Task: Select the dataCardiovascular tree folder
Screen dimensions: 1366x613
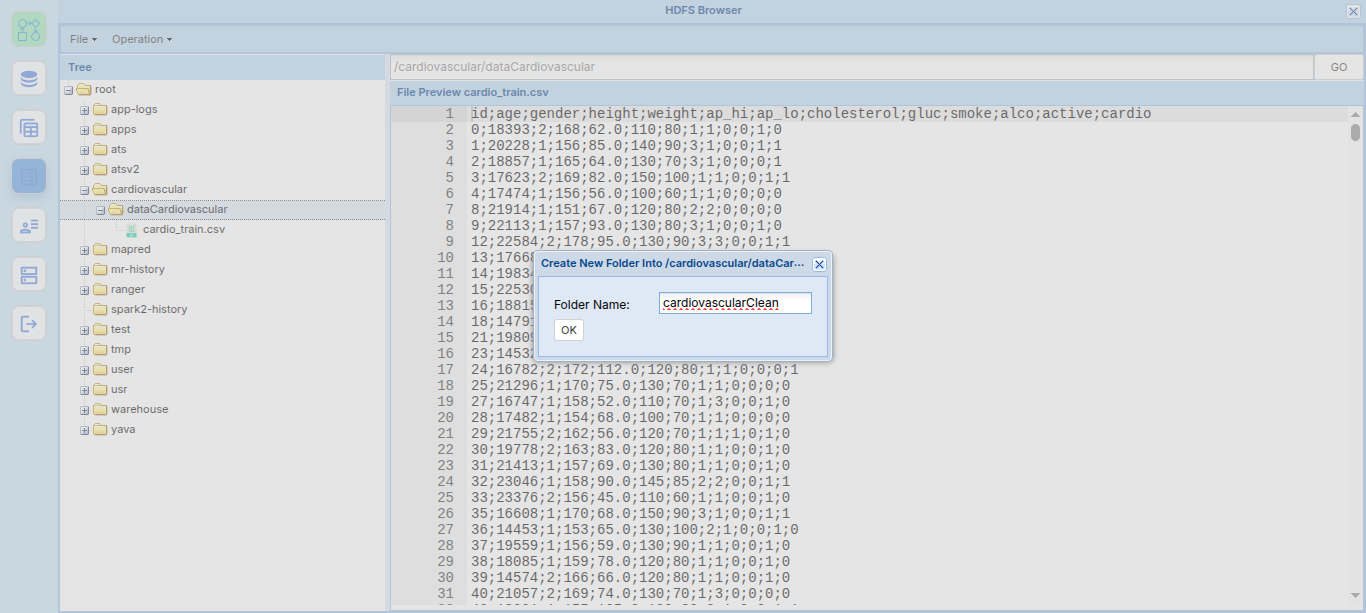Action: click(x=177, y=209)
